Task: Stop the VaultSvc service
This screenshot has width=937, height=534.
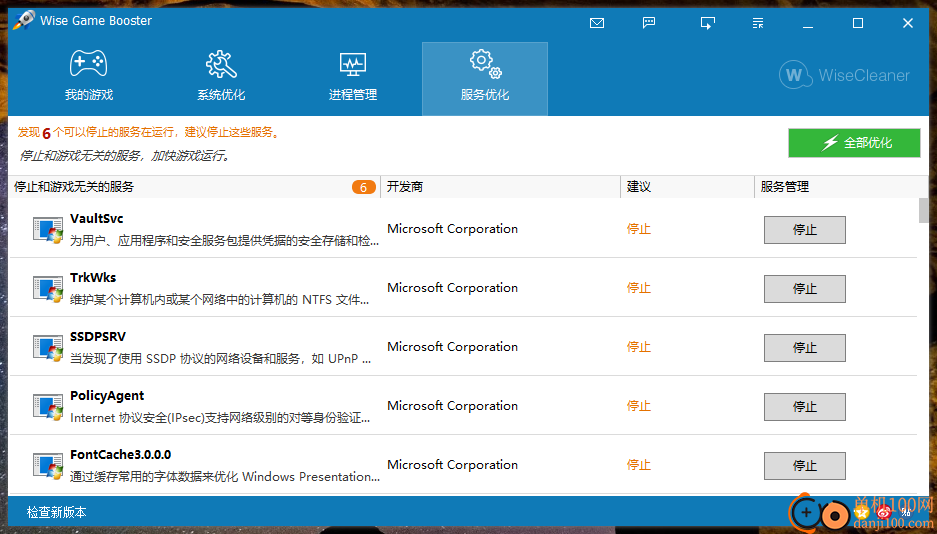Action: 804,230
